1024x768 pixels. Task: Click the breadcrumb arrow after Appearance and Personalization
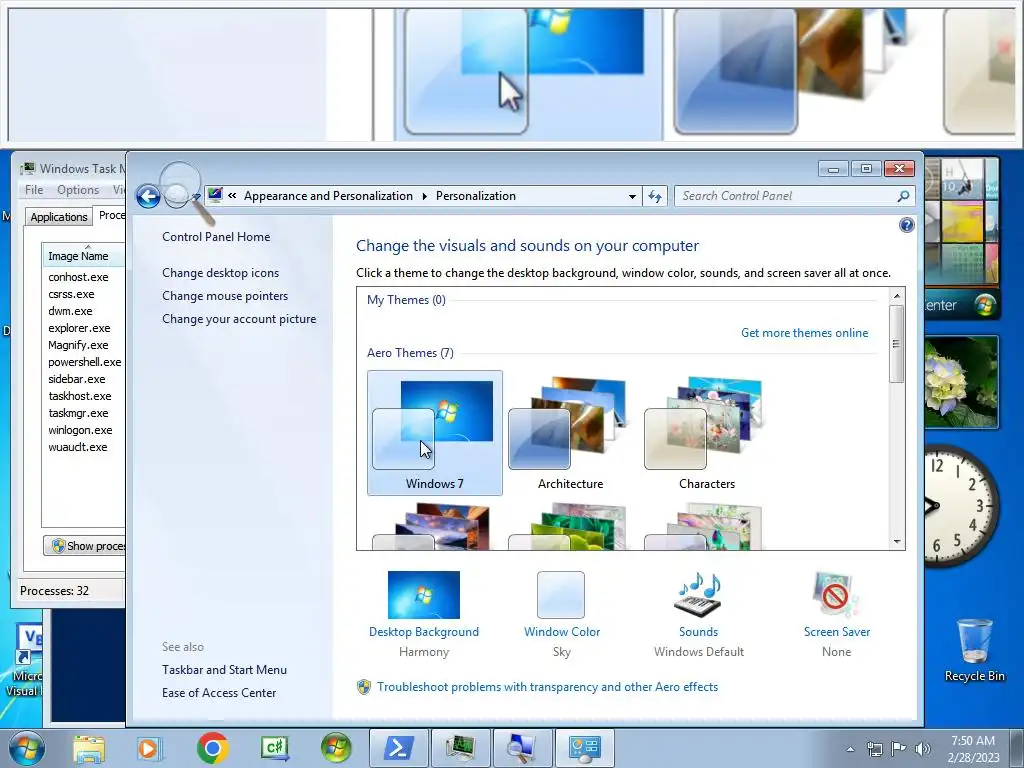(x=424, y=197)
